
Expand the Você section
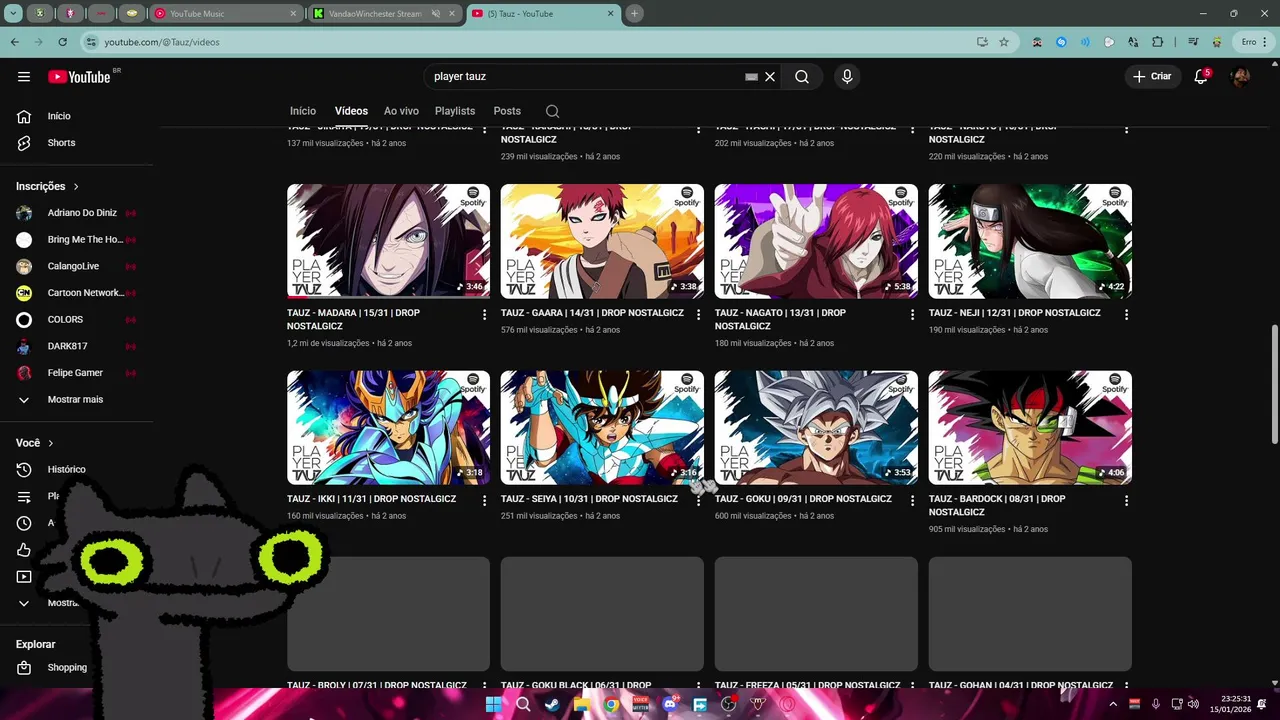tap(35, 443)
